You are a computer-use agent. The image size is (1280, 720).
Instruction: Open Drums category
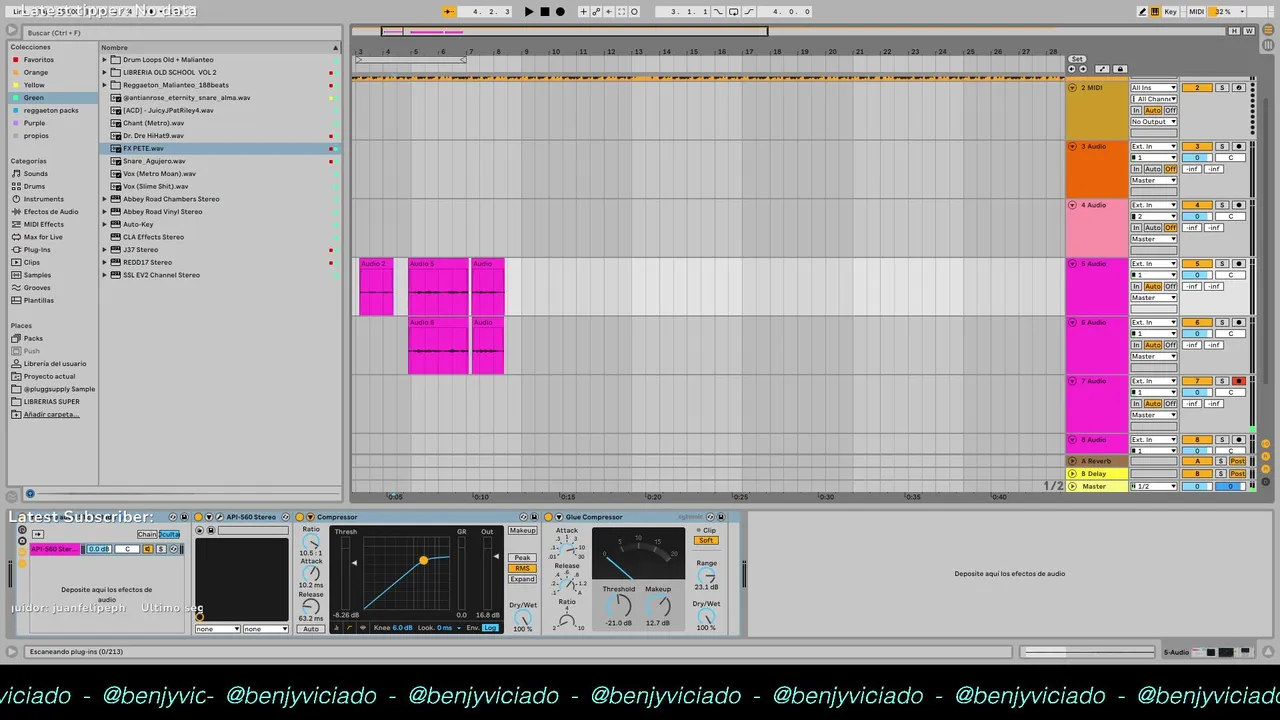[34, 186]
